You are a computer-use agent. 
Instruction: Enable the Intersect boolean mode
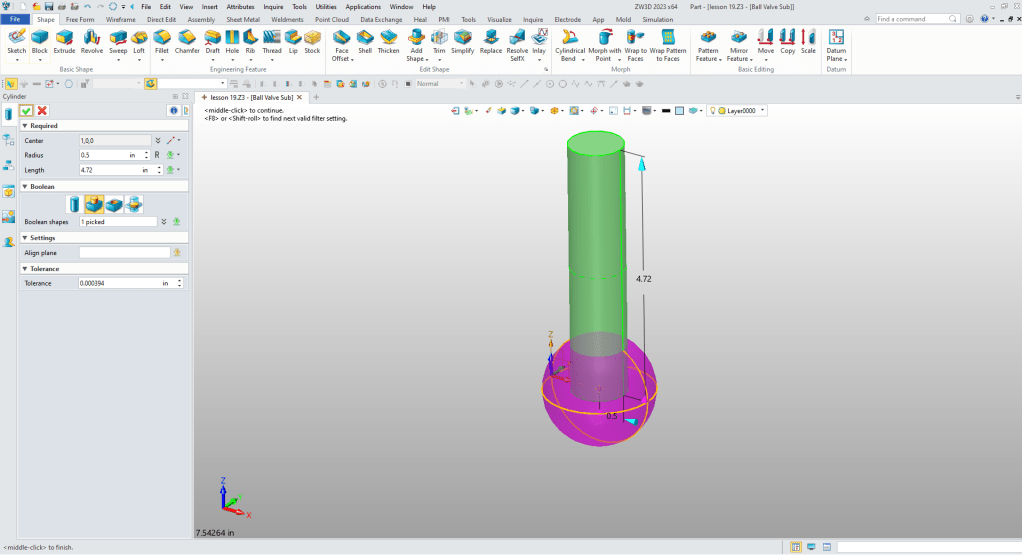[133, 204]
